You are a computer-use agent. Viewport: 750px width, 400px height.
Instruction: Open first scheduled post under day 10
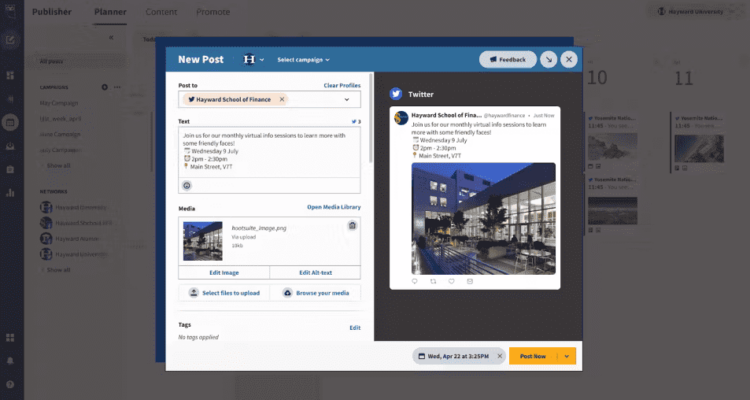[612, 141]
